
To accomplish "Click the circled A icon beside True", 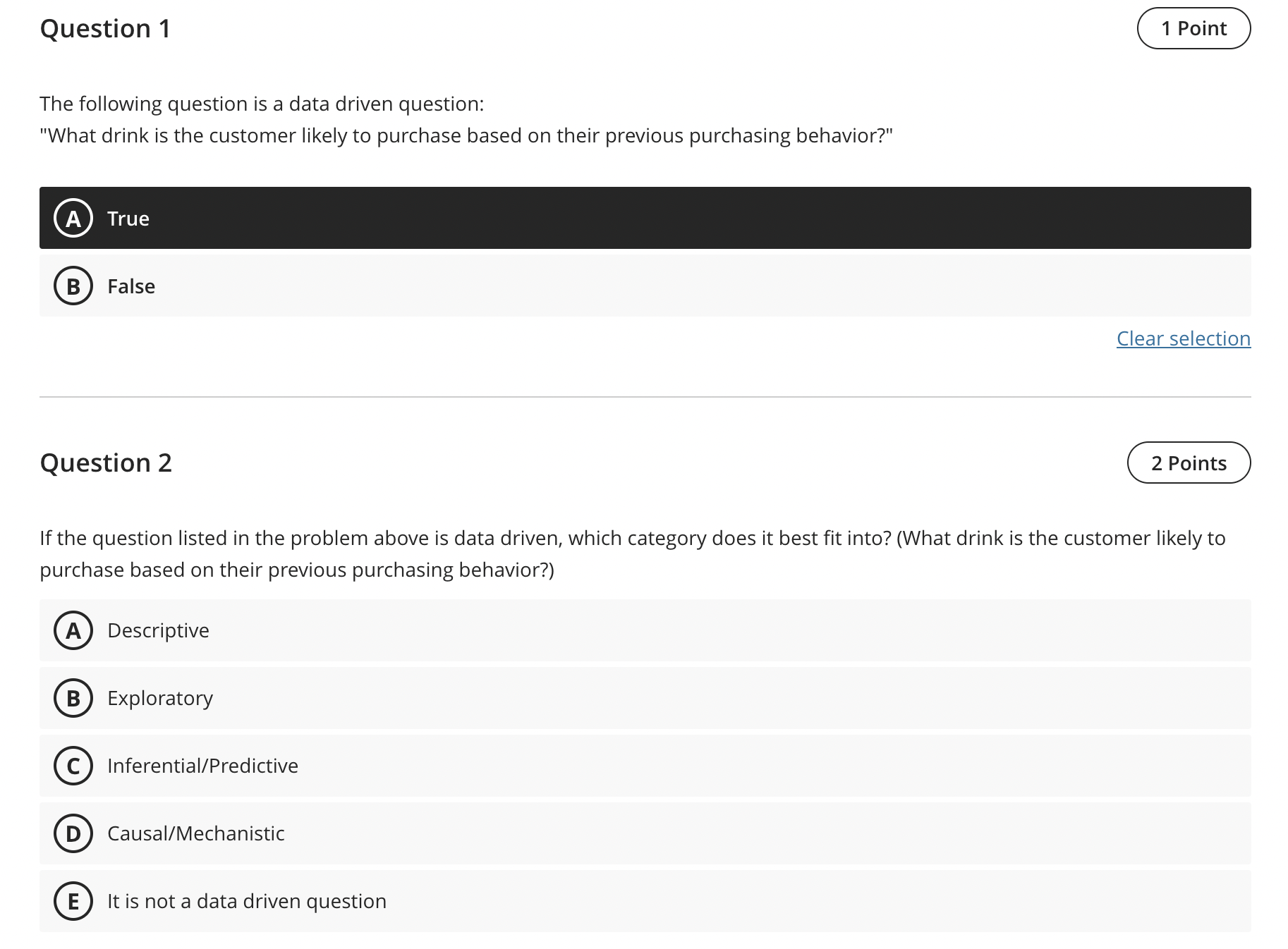I will point(73,218).
